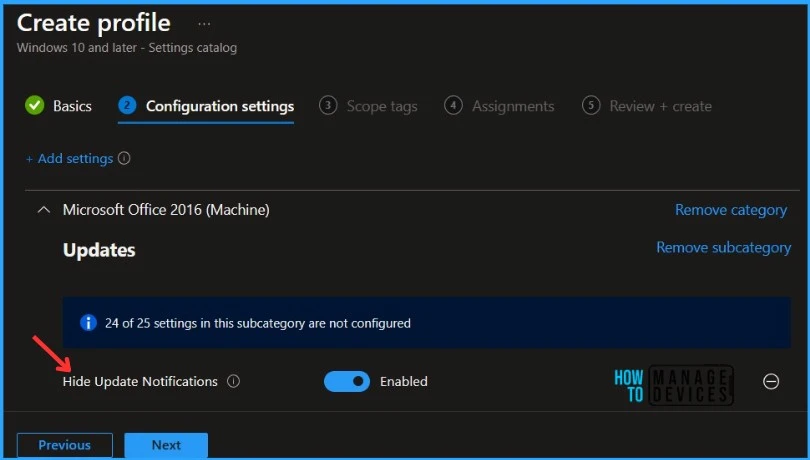Click the '24 of 25 settings' message text
The height and width of the screenshot is (460, 810).
[258, 324]
